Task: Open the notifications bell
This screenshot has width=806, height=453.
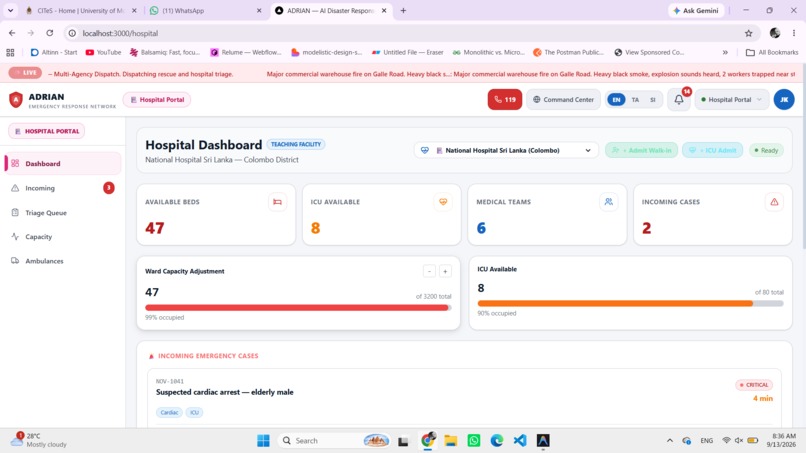Action: (x=679, y=100)
